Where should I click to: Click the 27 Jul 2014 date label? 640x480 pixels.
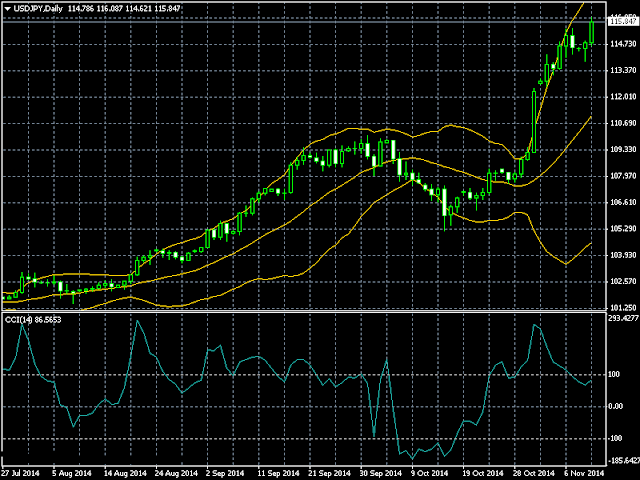[x=21, y=473]
